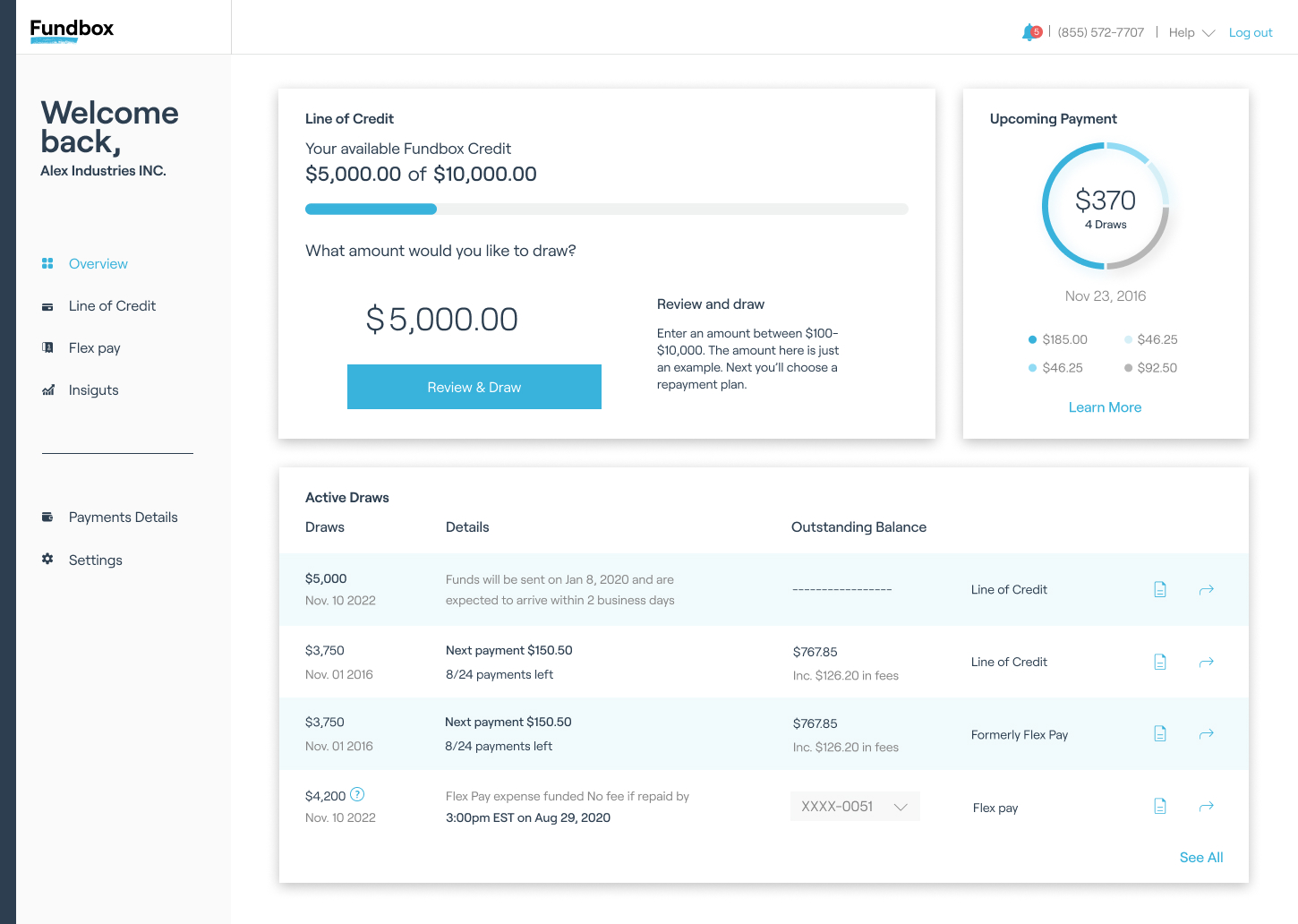Open the XXXX-0051 account dropdown
1298x924 pixels.
click(x=855, y=807)
